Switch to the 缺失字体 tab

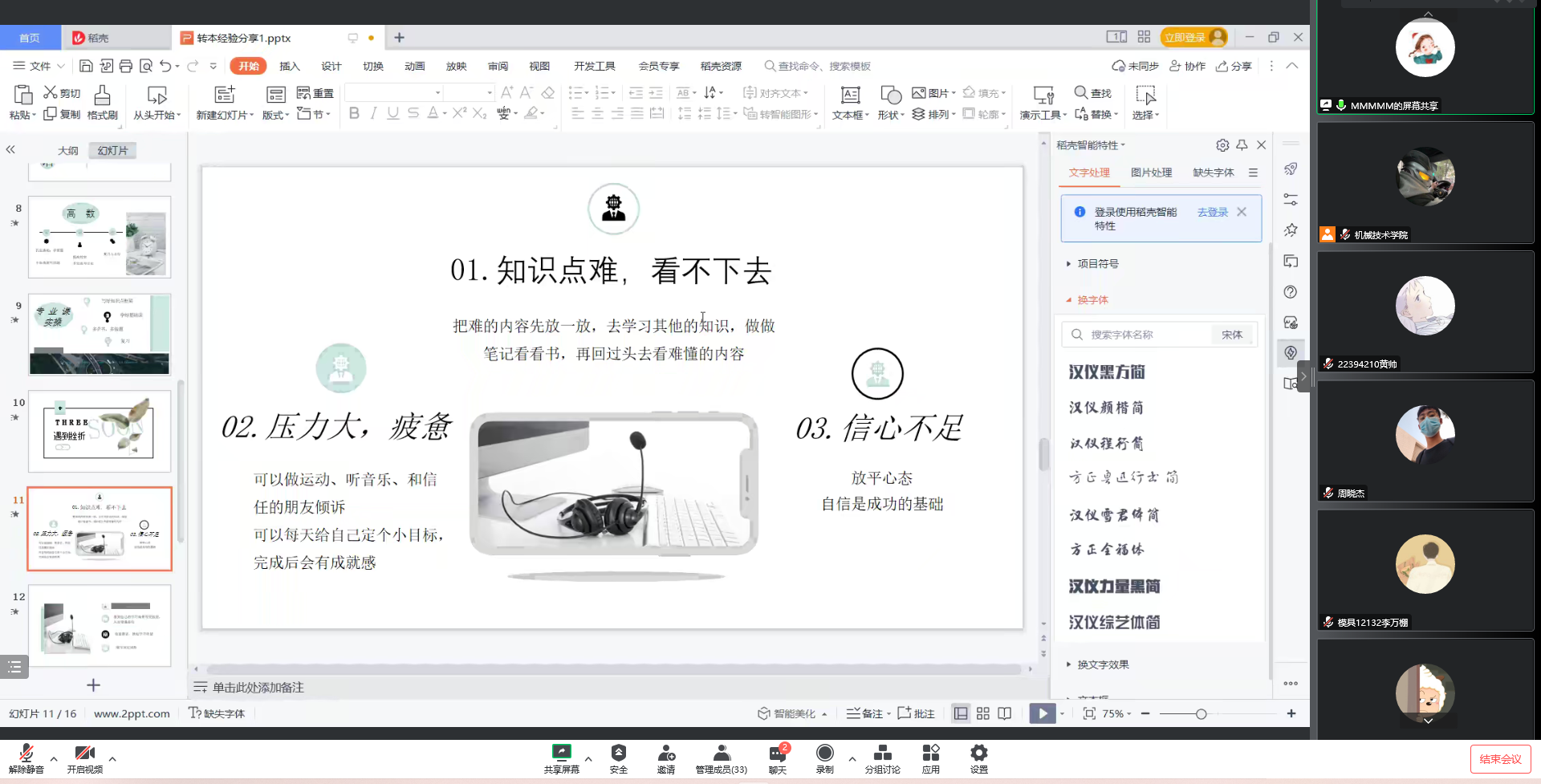(x=1214, y=173)
